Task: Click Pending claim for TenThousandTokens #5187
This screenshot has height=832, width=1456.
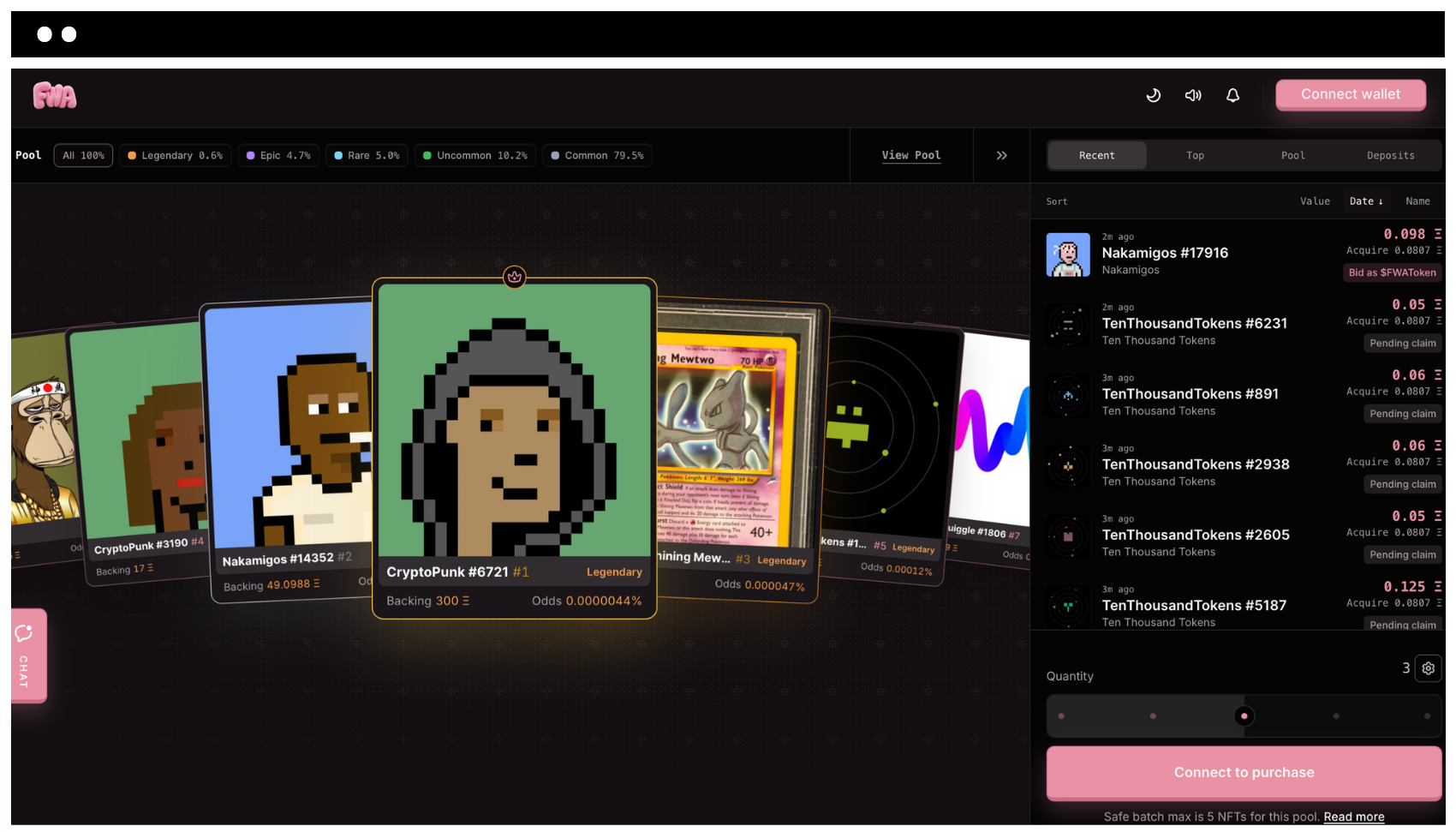Action: coord(1402,625)
